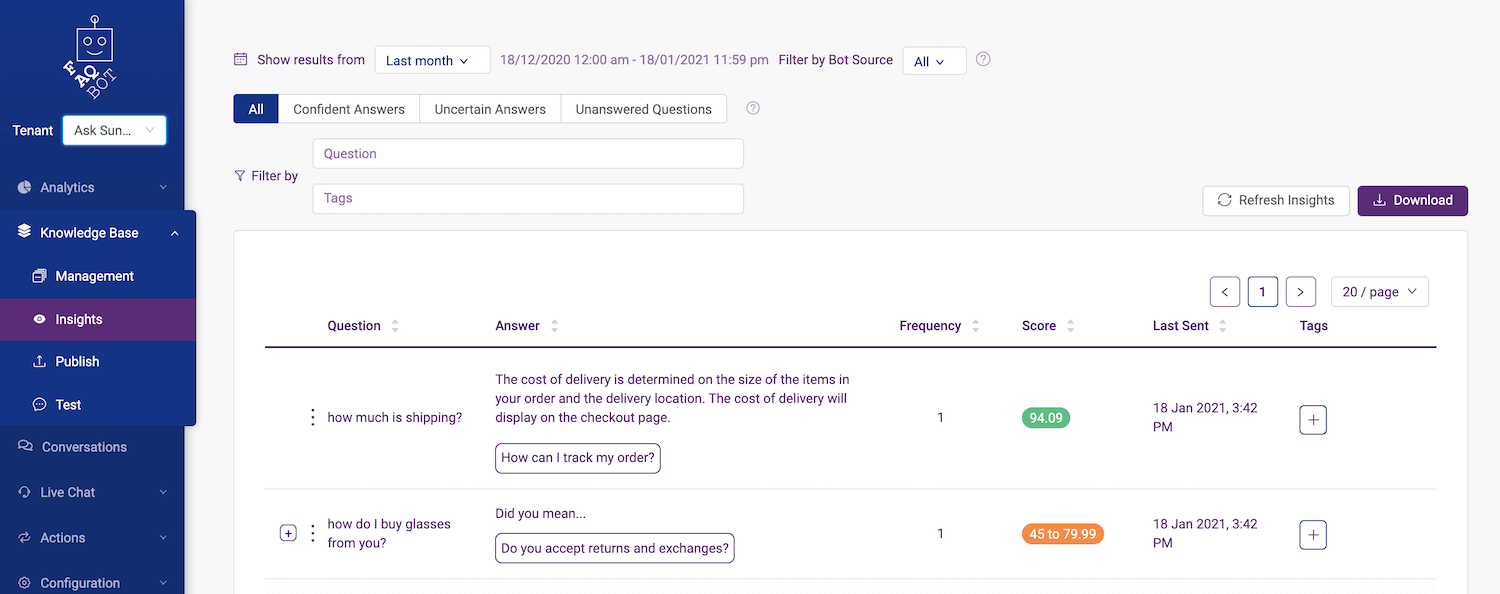
Task: Expand the Actions menu chevron
Action: click(x=164, y=538)
